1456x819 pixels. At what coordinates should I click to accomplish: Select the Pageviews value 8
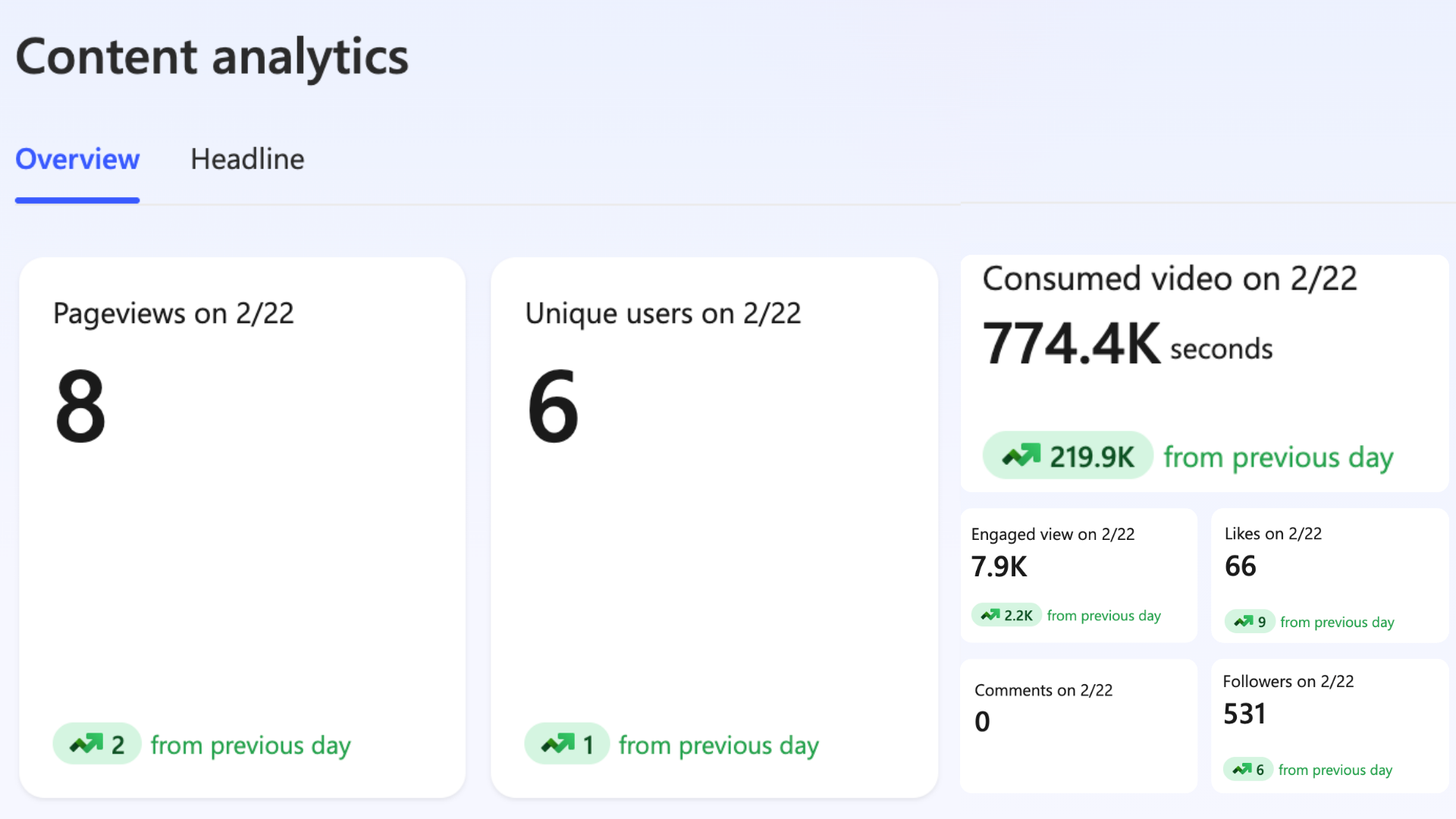click(80, 406)
